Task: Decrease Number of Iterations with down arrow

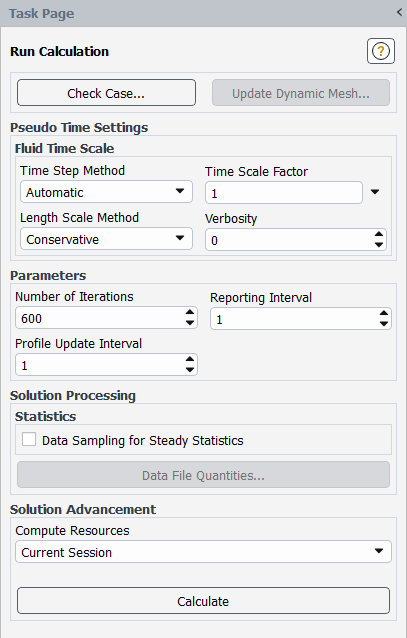Action: pos(190,323)
